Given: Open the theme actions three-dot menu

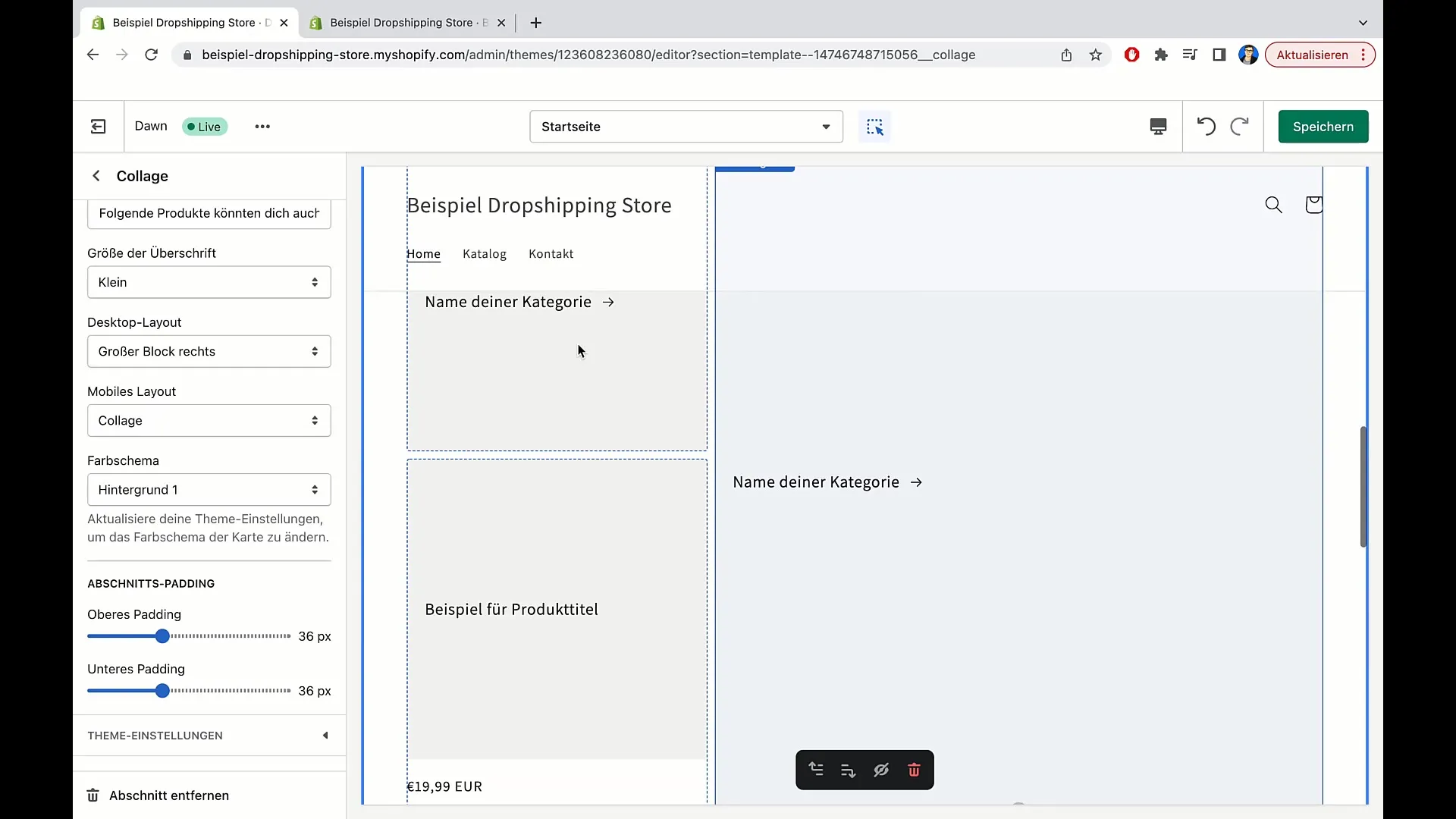Looking at the screenshot, I should pyautogui.click(x=262, y=127).
